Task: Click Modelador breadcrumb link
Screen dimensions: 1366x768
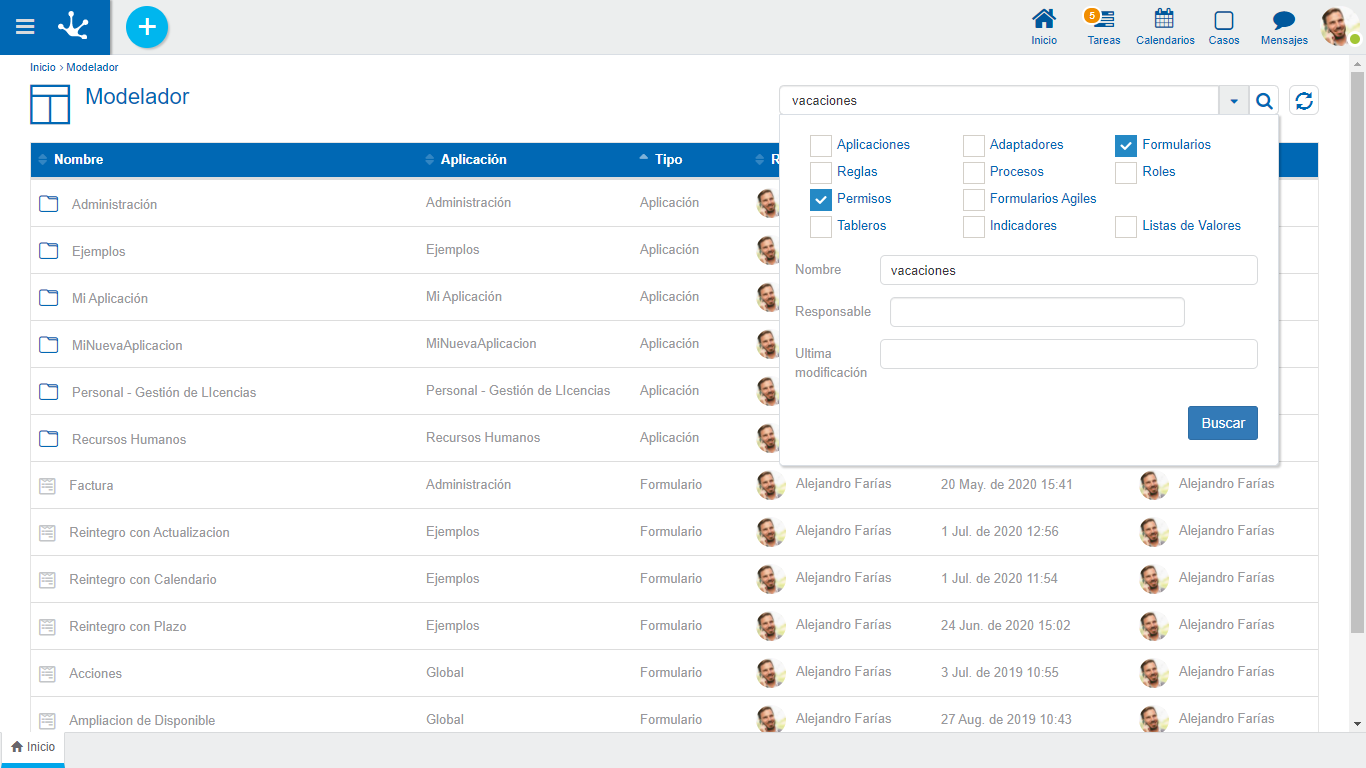Action: point(92,67)
